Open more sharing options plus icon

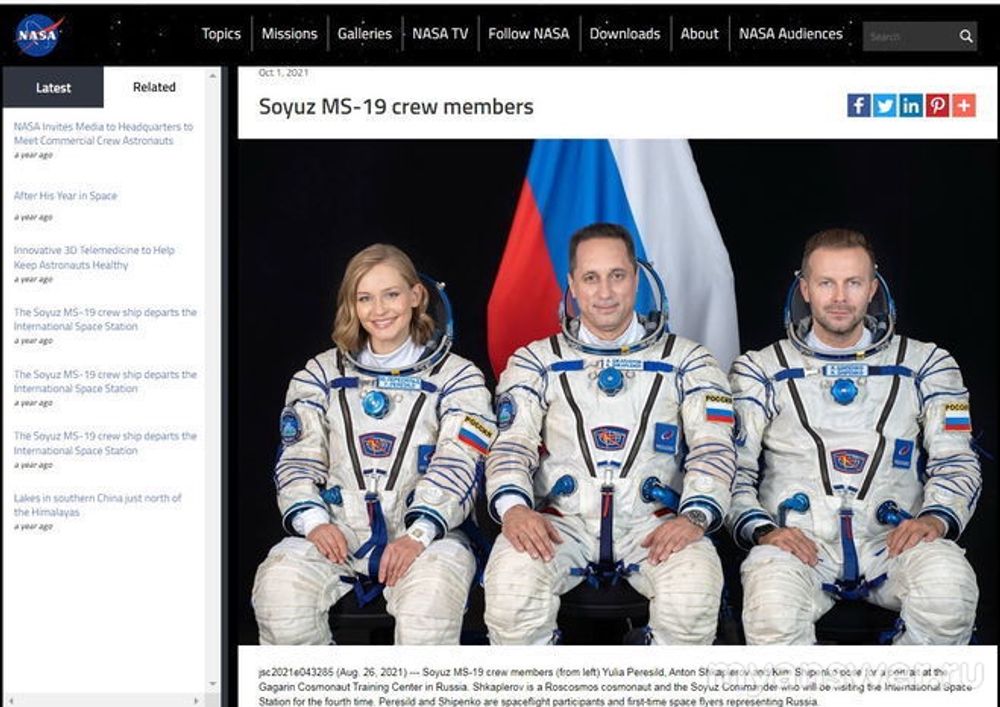tap(963, 106)
